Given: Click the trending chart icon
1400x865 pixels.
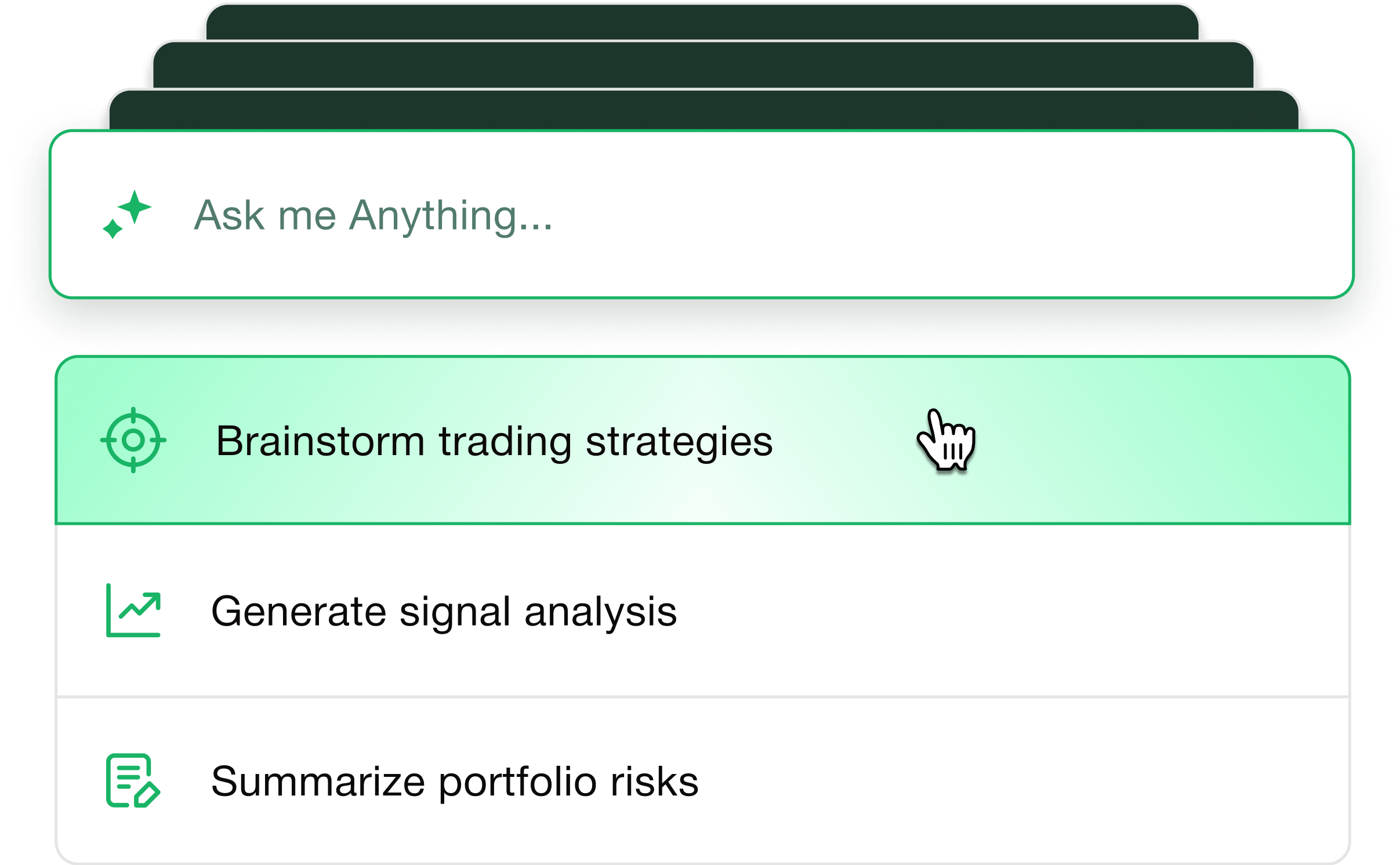Looking at the screenshot, I should pos(133,610).
